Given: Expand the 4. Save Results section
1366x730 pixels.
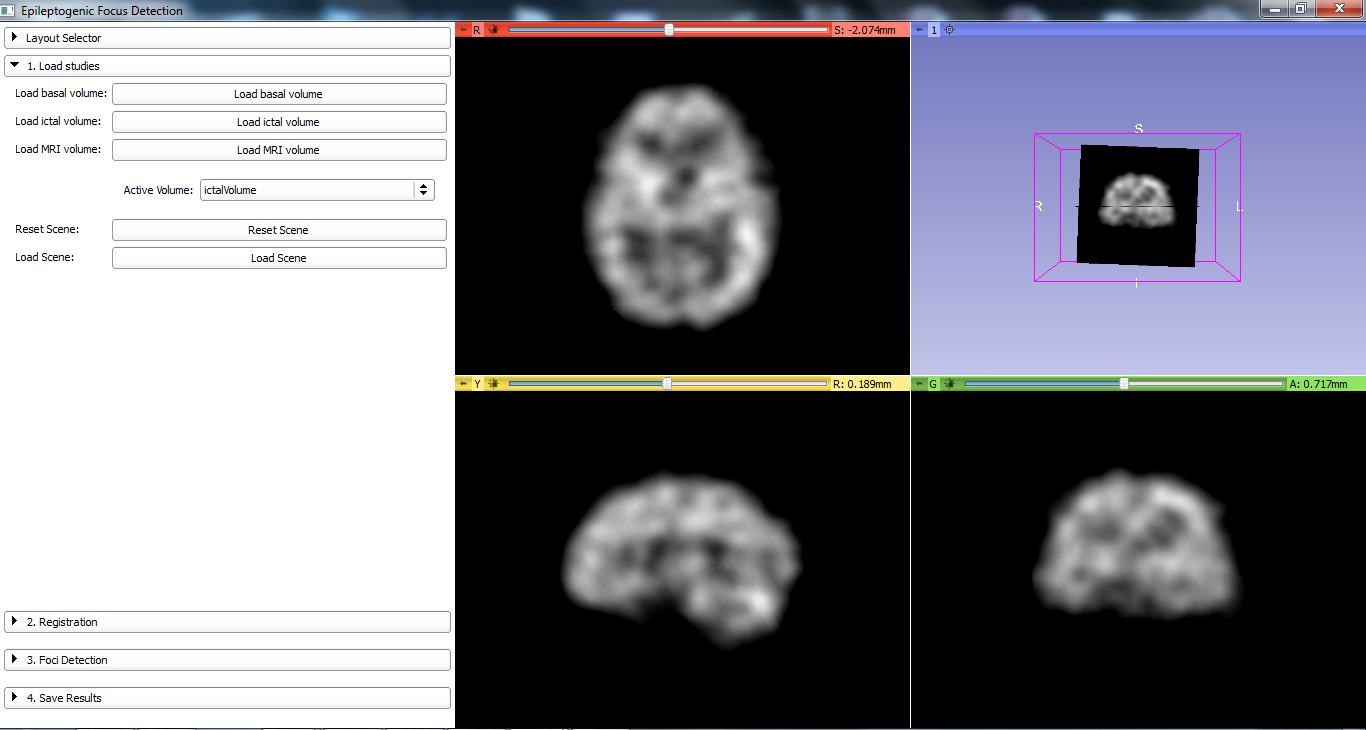Looking at the screenshot, I should tap(228, 698).
